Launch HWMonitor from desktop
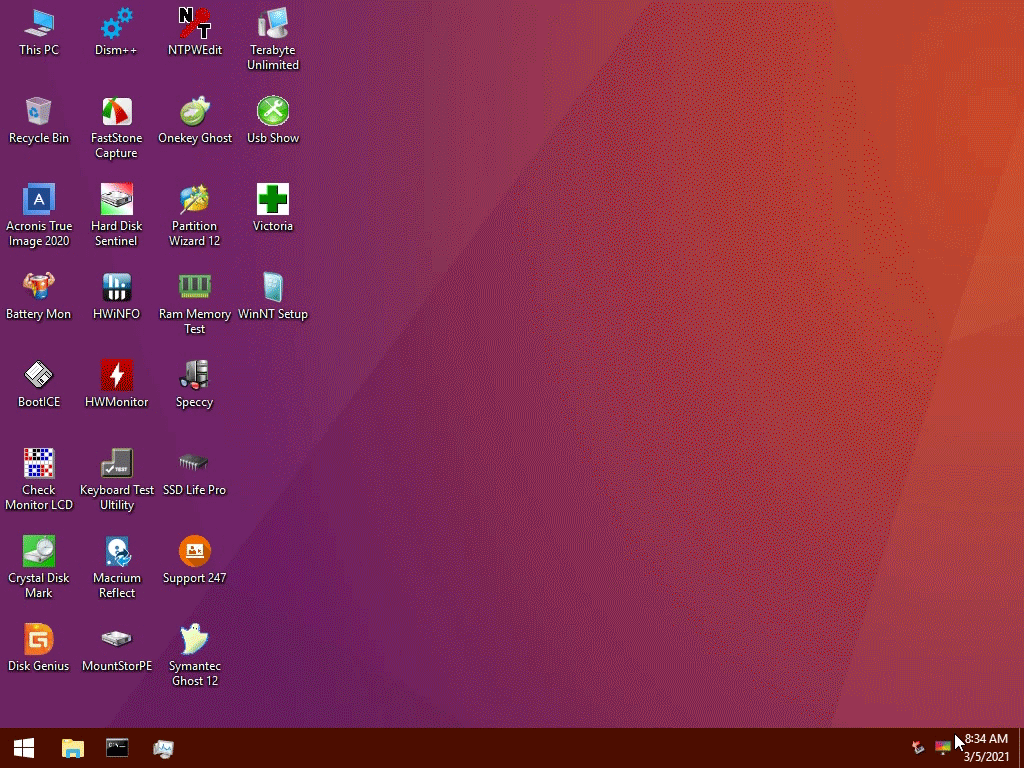This screenshot has height=768, width=1024. [x=116, y=384]
